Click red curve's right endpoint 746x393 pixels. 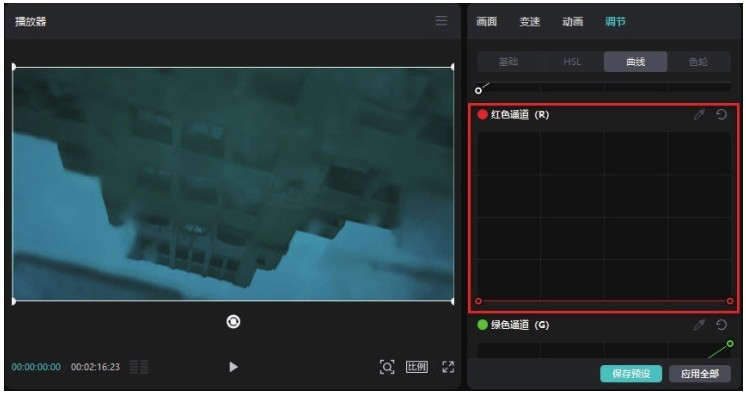(x=730, y=301)
